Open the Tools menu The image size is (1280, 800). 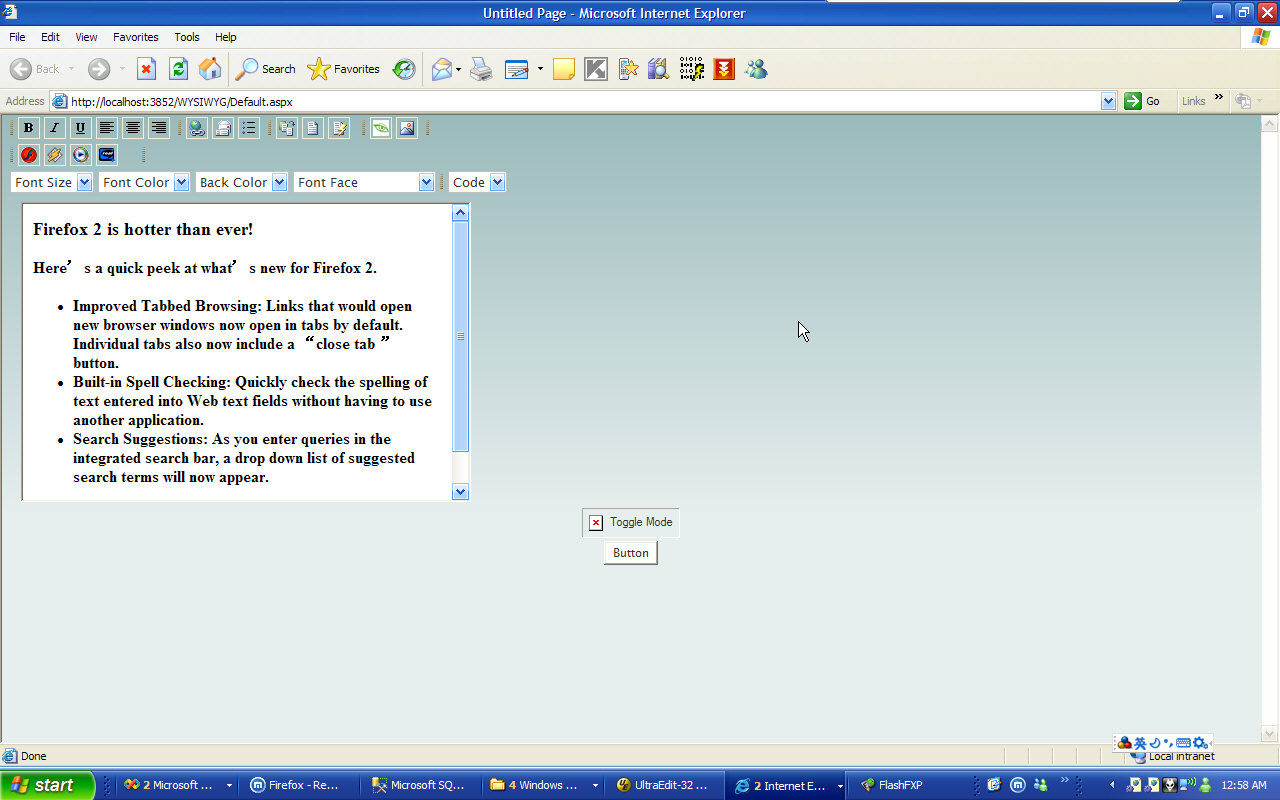pos(187,37)
